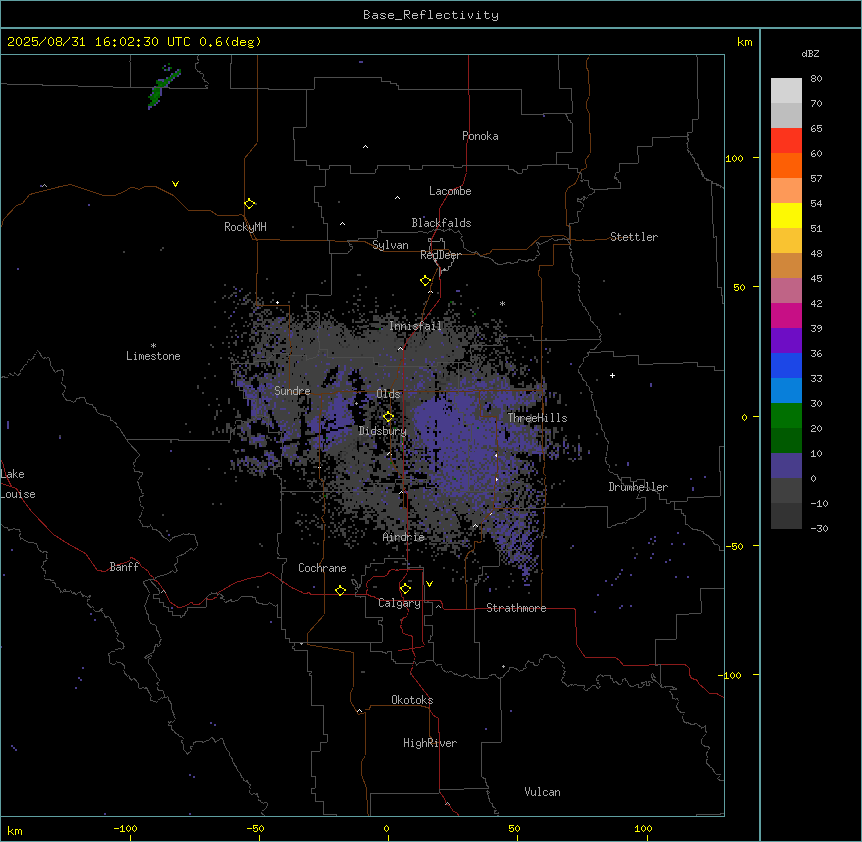Click the Airdrie label

tap(404, 537)
